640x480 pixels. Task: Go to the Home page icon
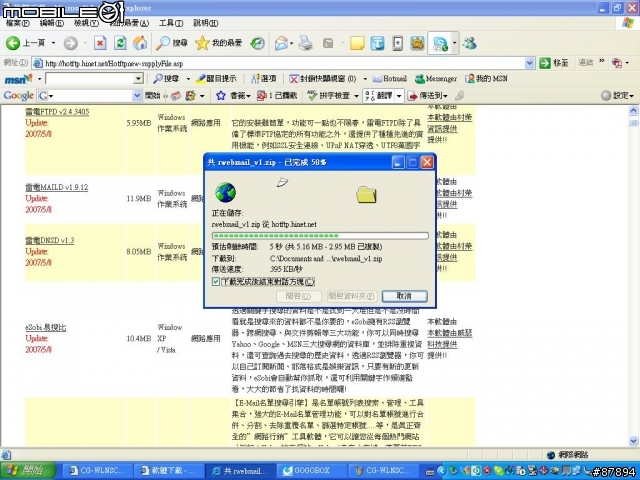click(x=140, y=43)
